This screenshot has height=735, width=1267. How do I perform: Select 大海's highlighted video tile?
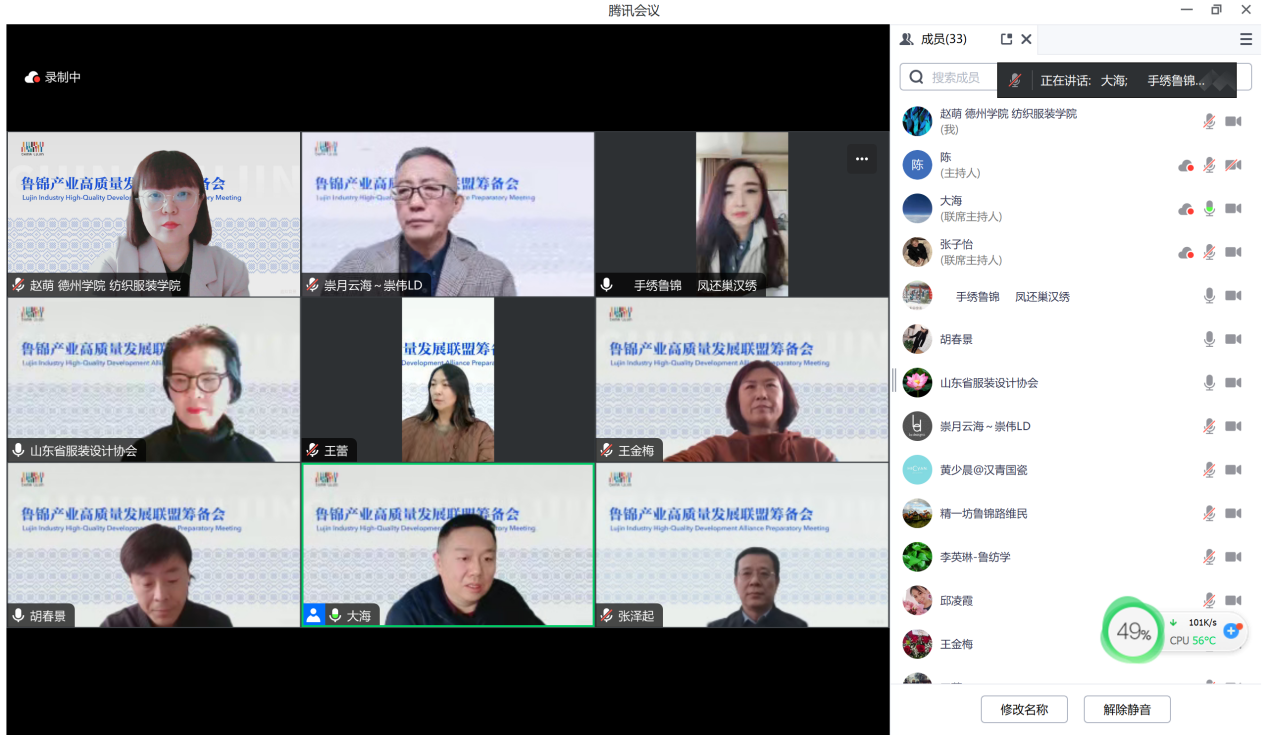coord(447,545)
